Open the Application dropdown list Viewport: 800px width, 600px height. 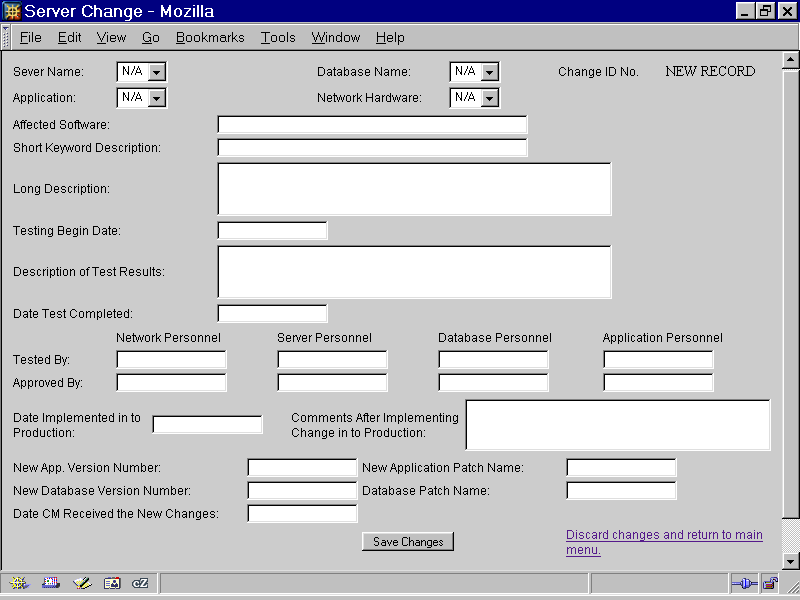[x=156, y=98]
